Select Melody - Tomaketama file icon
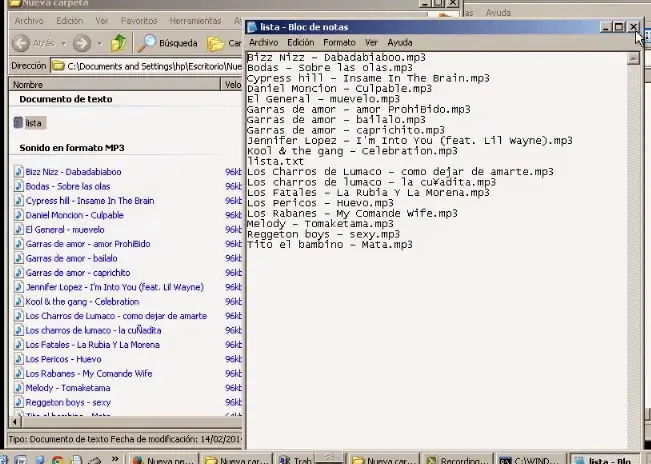651x464 pixels. coord(18,388)
